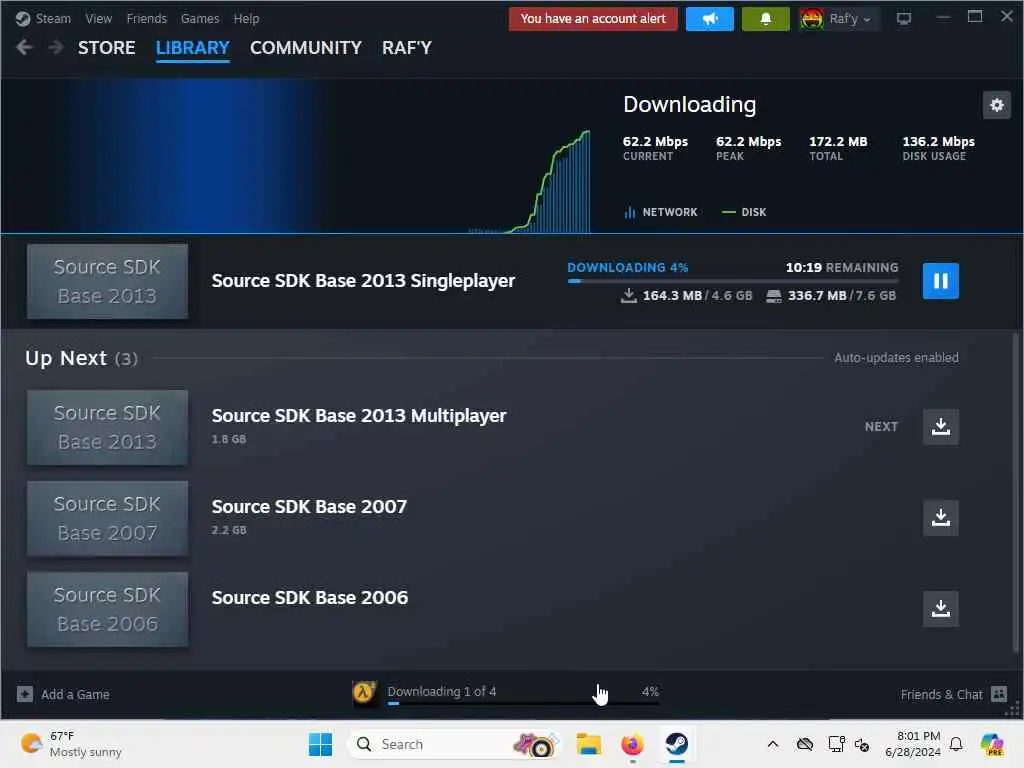Click the Half-Life lambda icon in status bar

tap(364, 692)
